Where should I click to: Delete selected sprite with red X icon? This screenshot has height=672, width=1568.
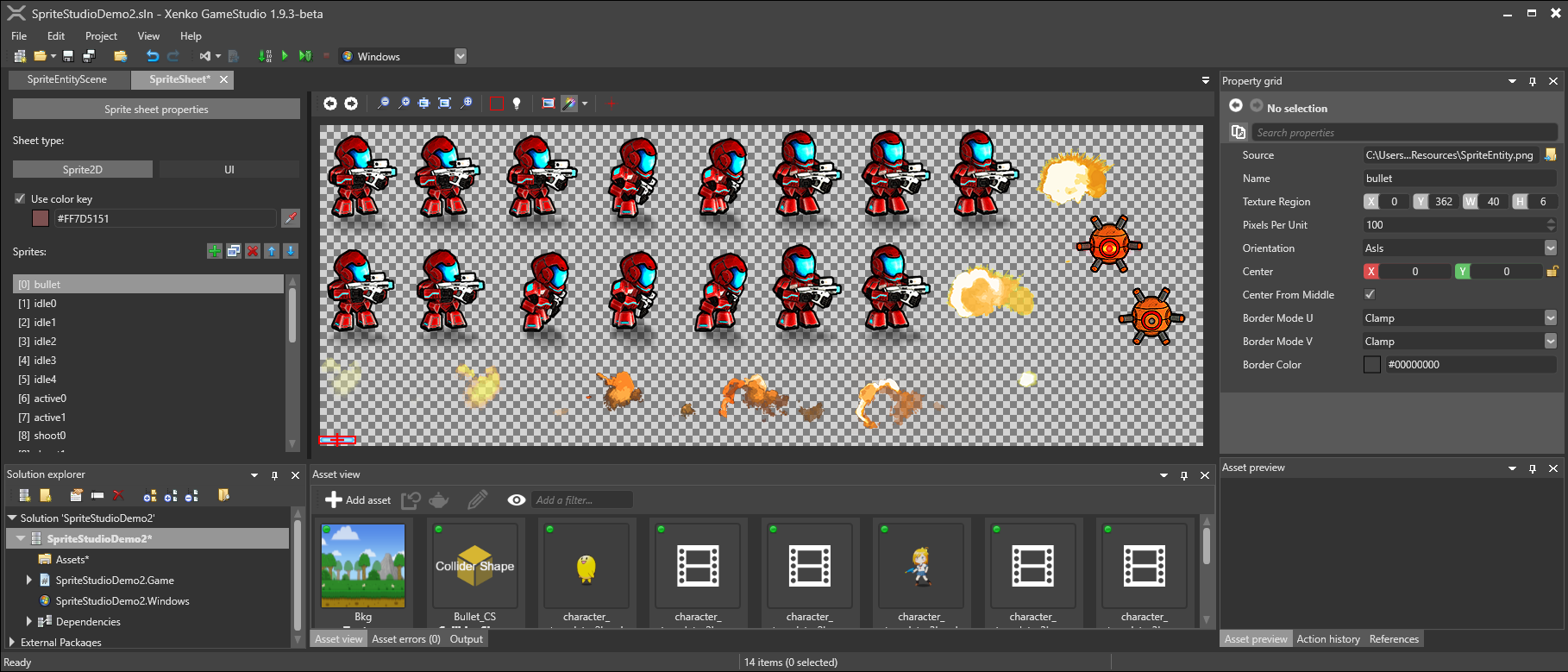pos(253,251)
